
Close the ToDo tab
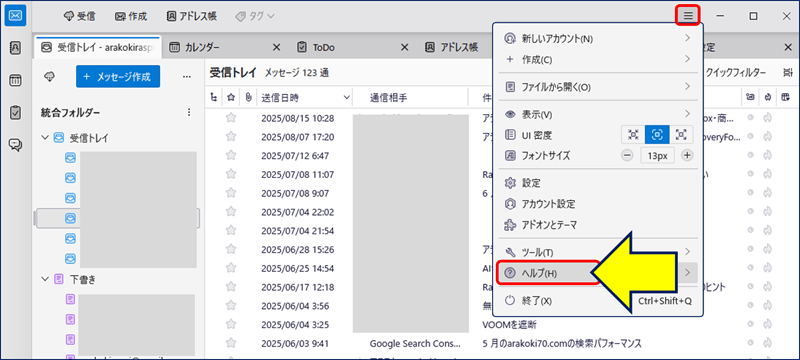405,47
